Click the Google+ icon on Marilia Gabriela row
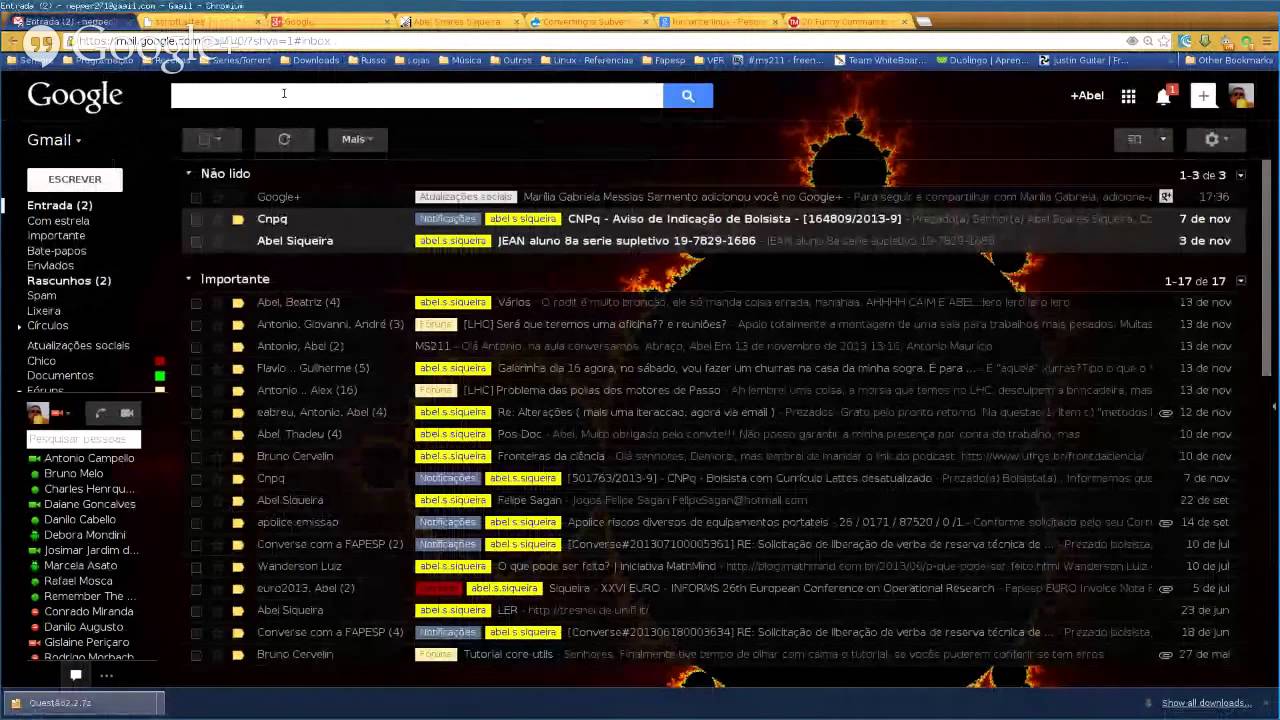 point(1166,197)
